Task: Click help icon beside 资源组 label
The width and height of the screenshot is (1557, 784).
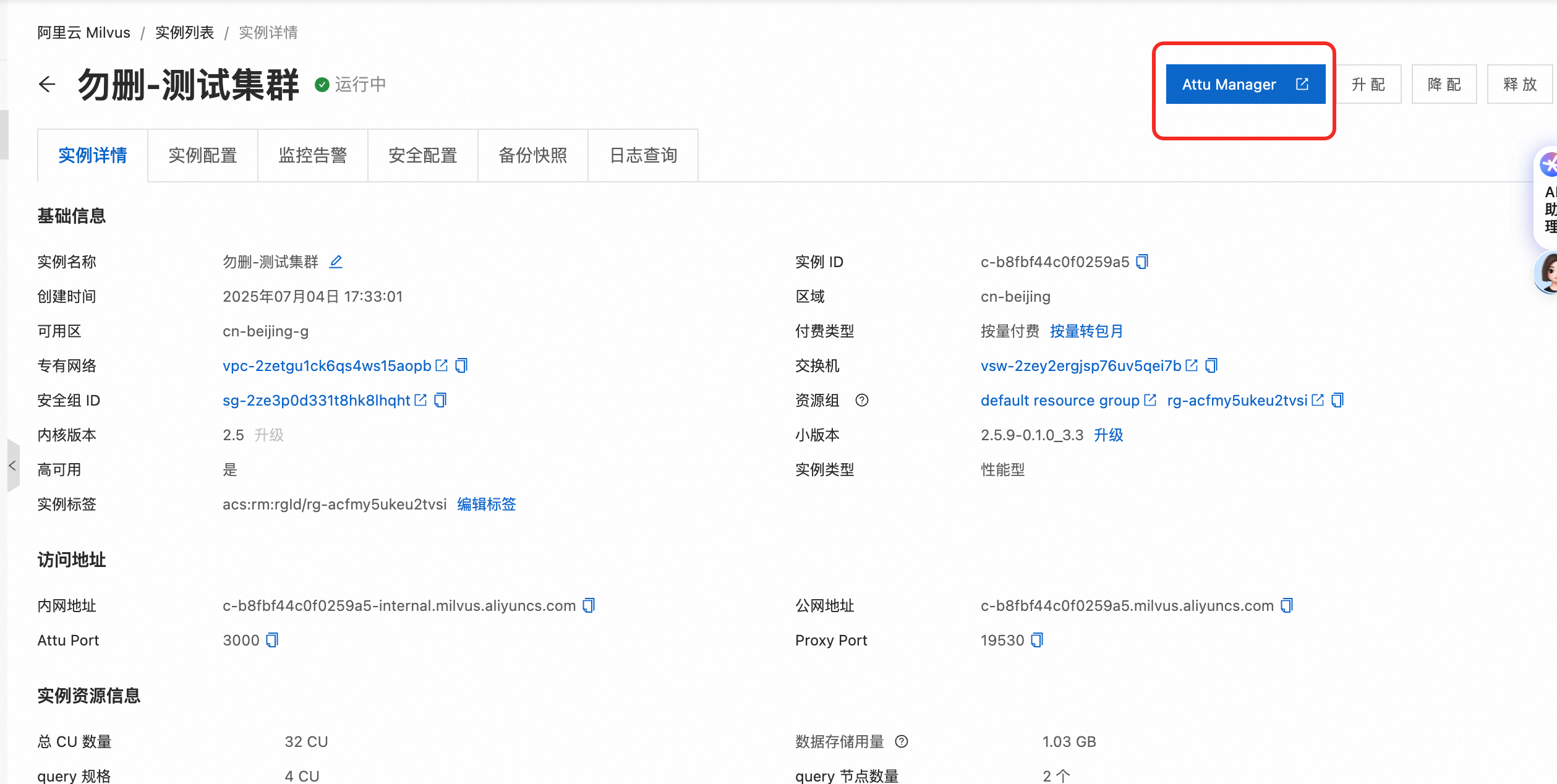Action: click(862, 400)
